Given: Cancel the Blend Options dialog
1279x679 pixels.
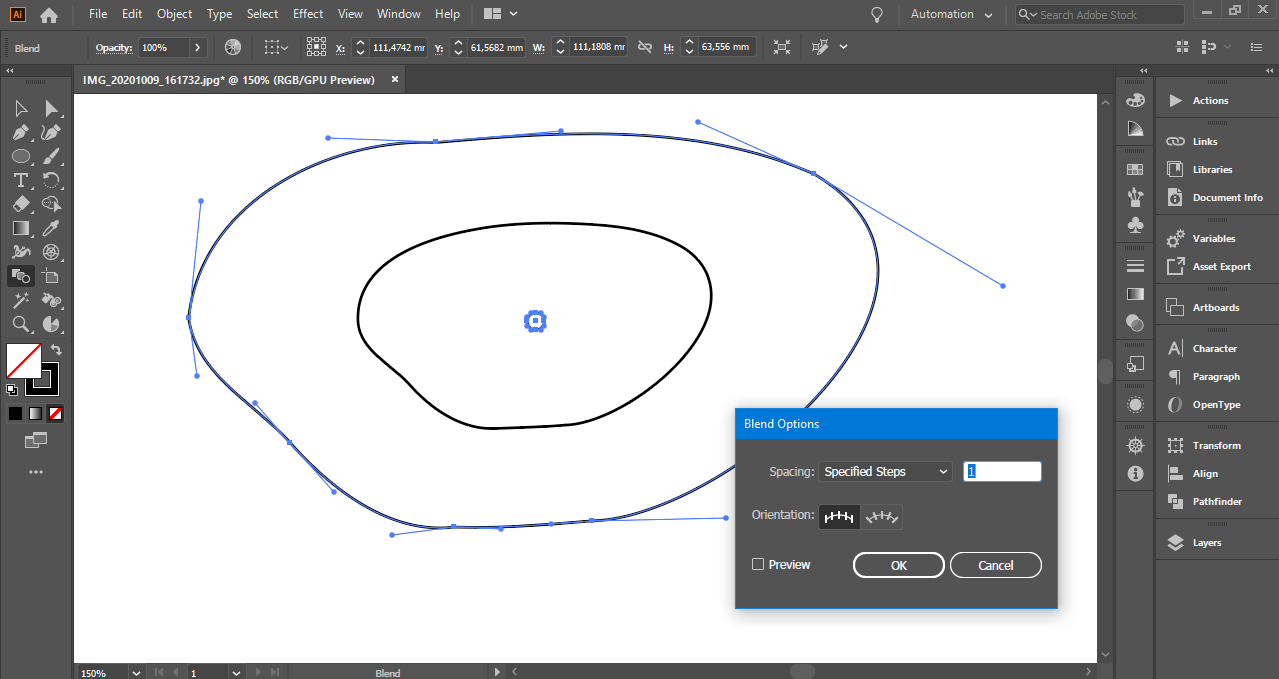Looking at the screenshot, I should pos(995,566).
